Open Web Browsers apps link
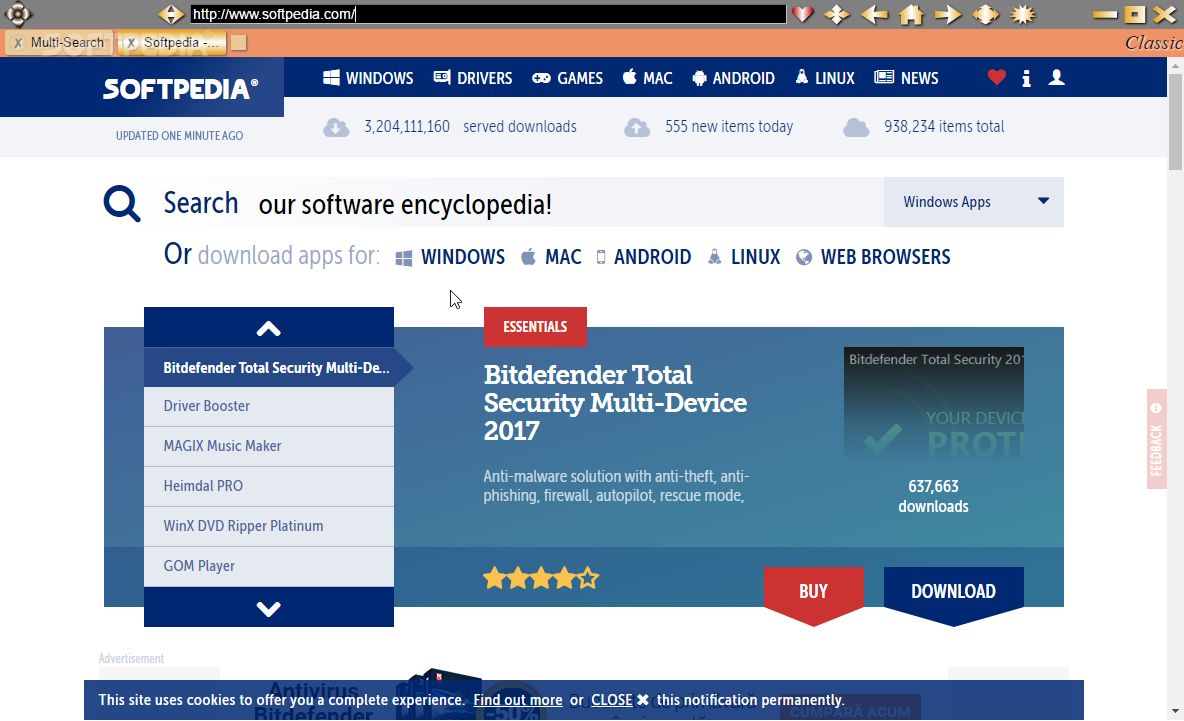1184x721 pixels. point(873,257)
